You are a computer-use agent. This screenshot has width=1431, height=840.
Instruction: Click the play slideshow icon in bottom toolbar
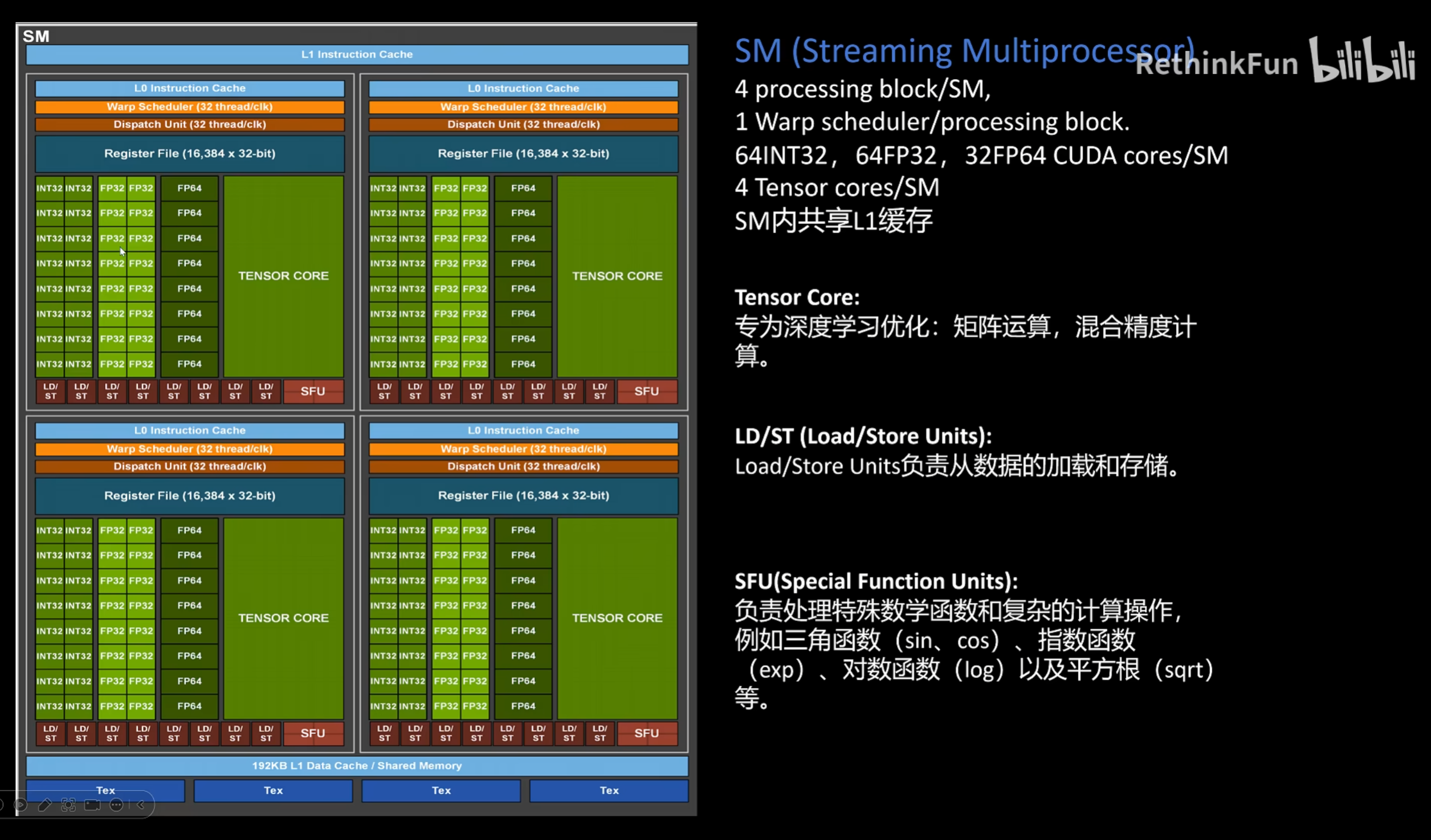tap(21, 805)
